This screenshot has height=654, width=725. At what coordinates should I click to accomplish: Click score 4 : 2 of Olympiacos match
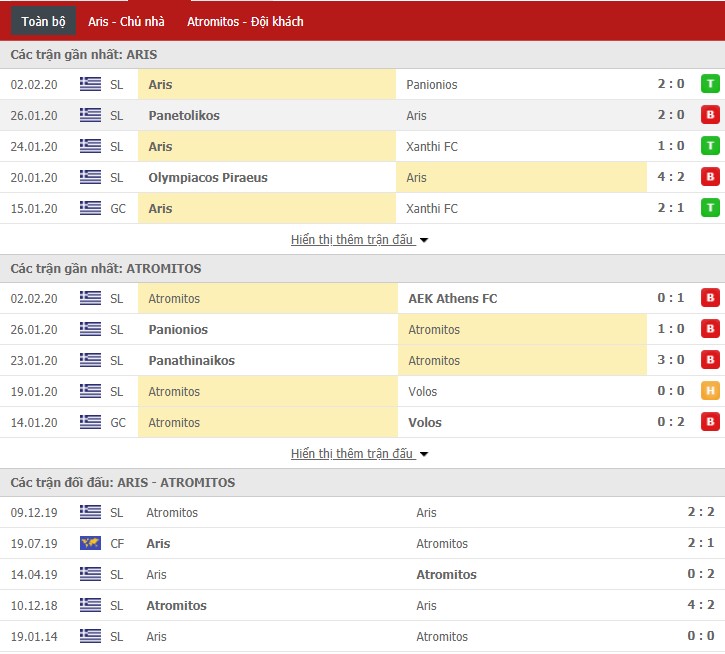[671, 177]
